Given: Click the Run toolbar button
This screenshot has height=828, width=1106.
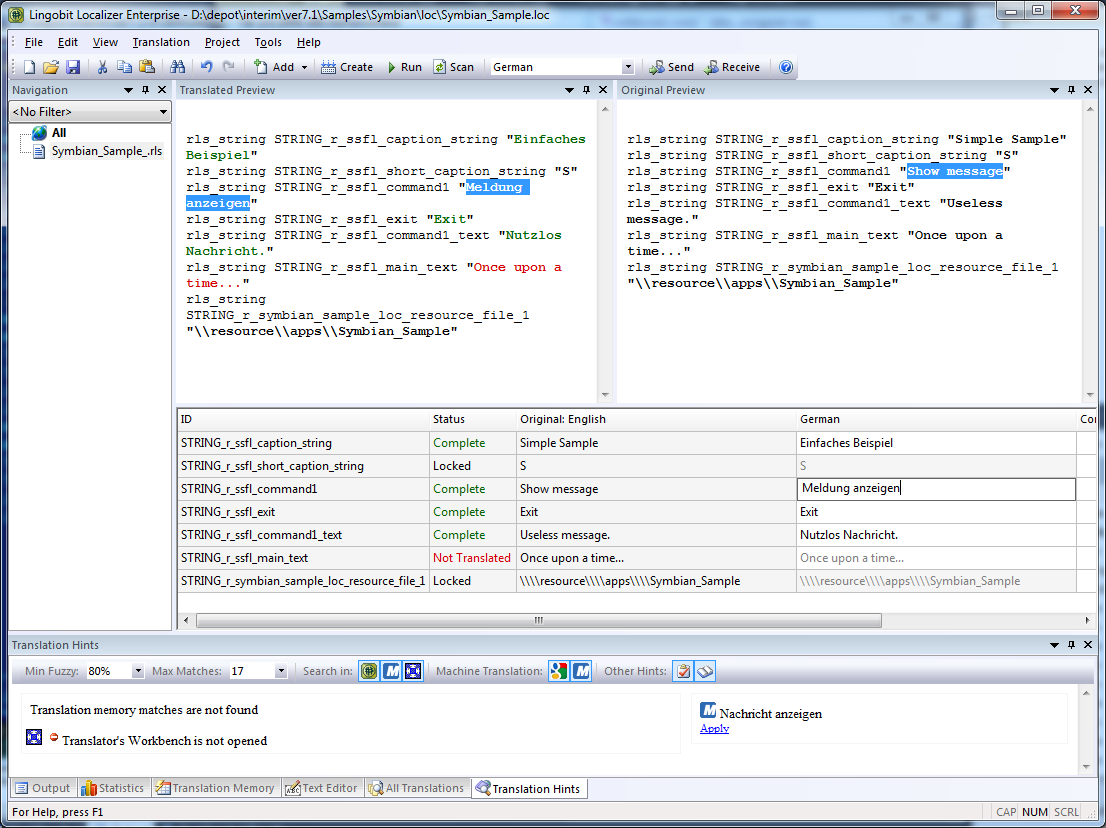Looking at the screenshot, I should point(405,67).
